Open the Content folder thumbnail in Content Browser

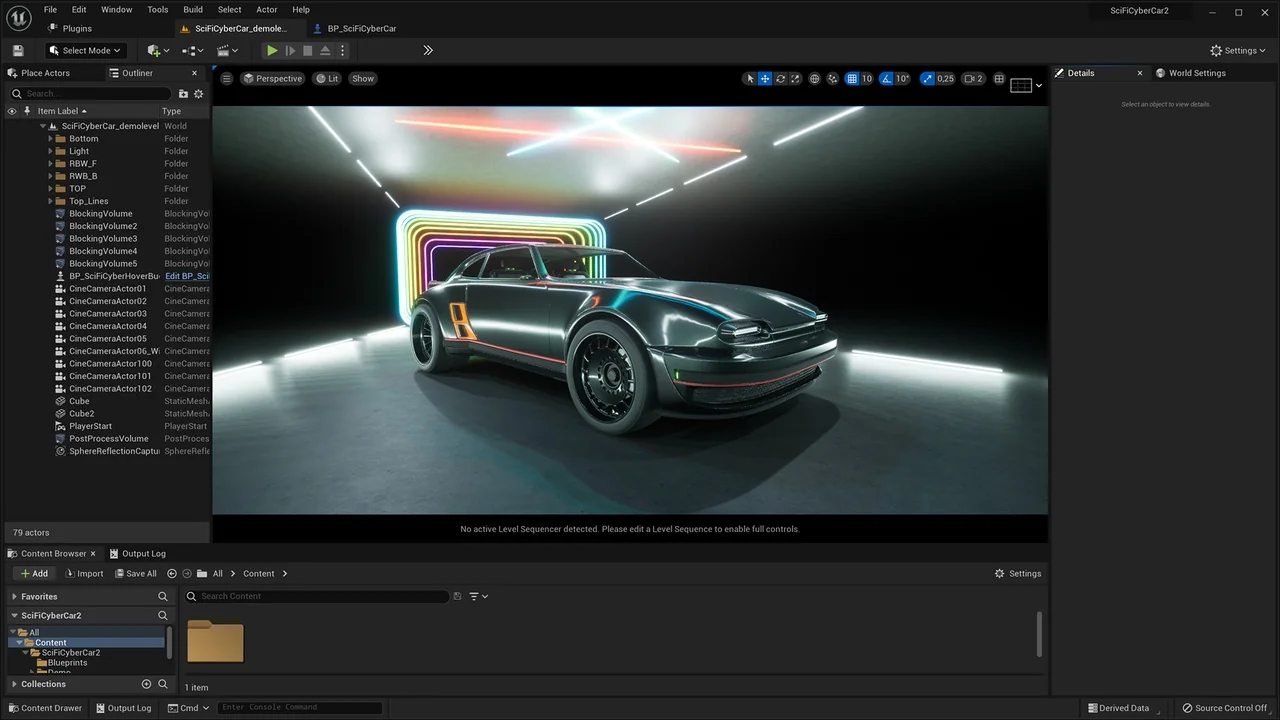point(214,640)
